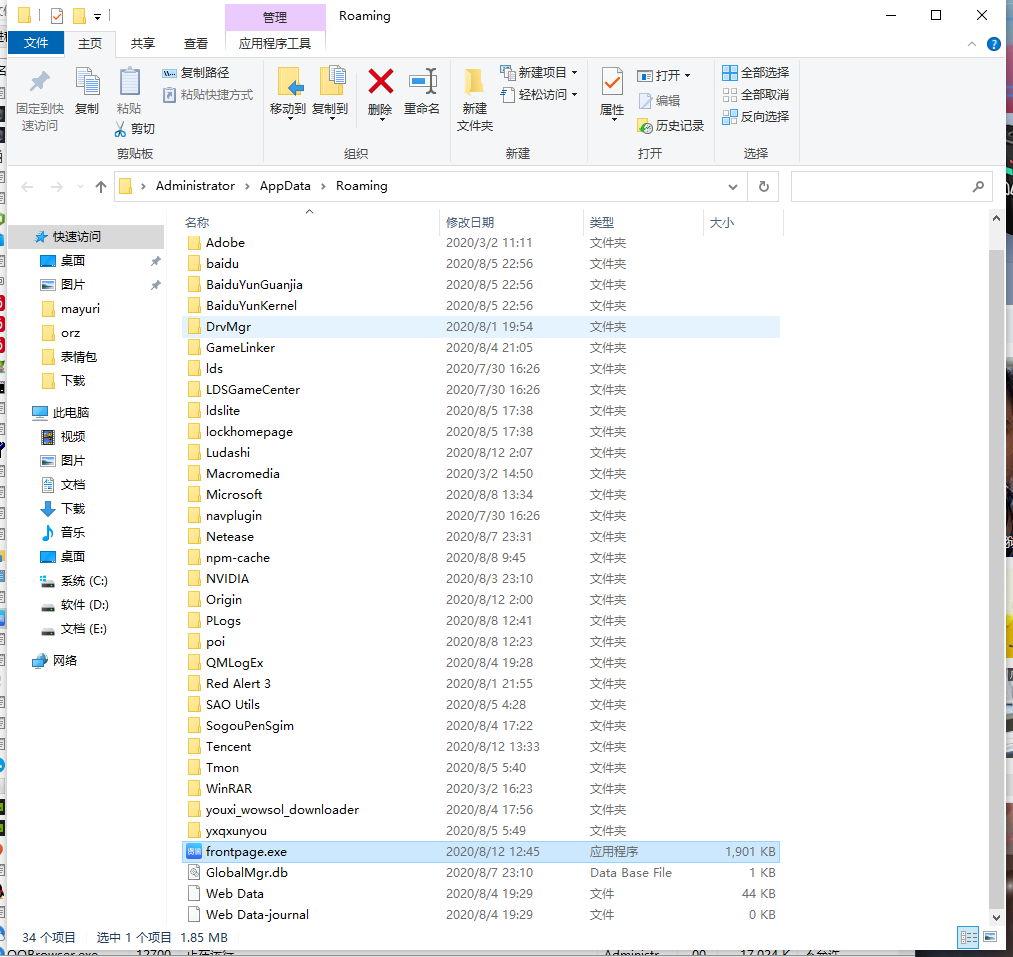1013x957 pixels.
Task: Pin to Quick access icon
Action: tap(40, 82)
